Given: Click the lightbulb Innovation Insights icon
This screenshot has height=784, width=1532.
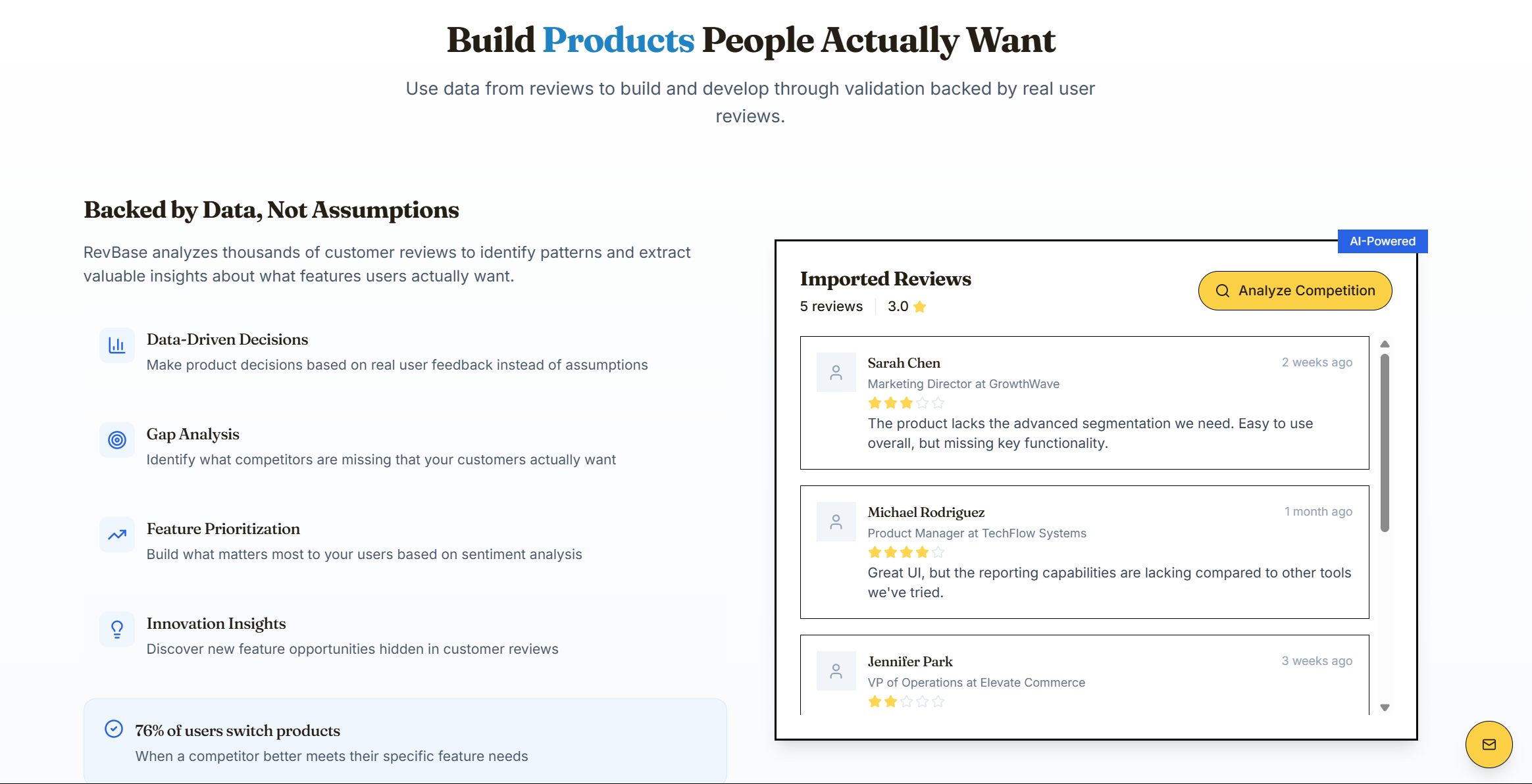Looking at the screenshot, I should 117,629.
